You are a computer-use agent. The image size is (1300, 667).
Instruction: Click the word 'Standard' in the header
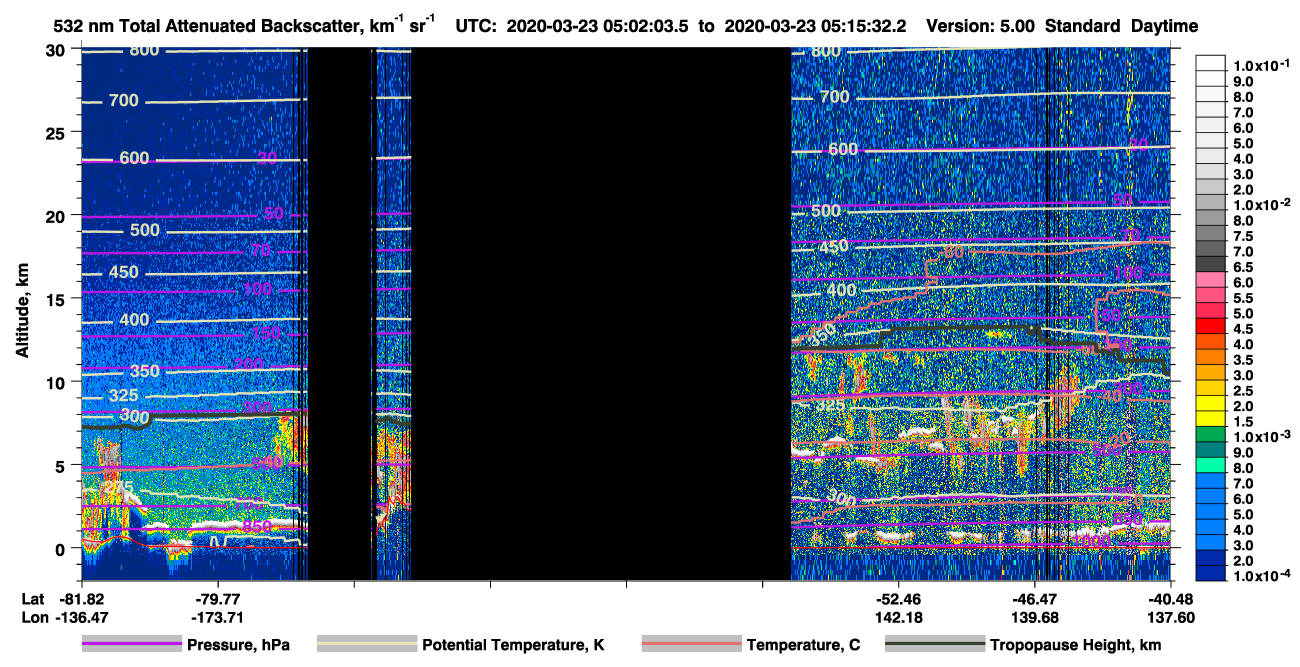point(1083,26)
